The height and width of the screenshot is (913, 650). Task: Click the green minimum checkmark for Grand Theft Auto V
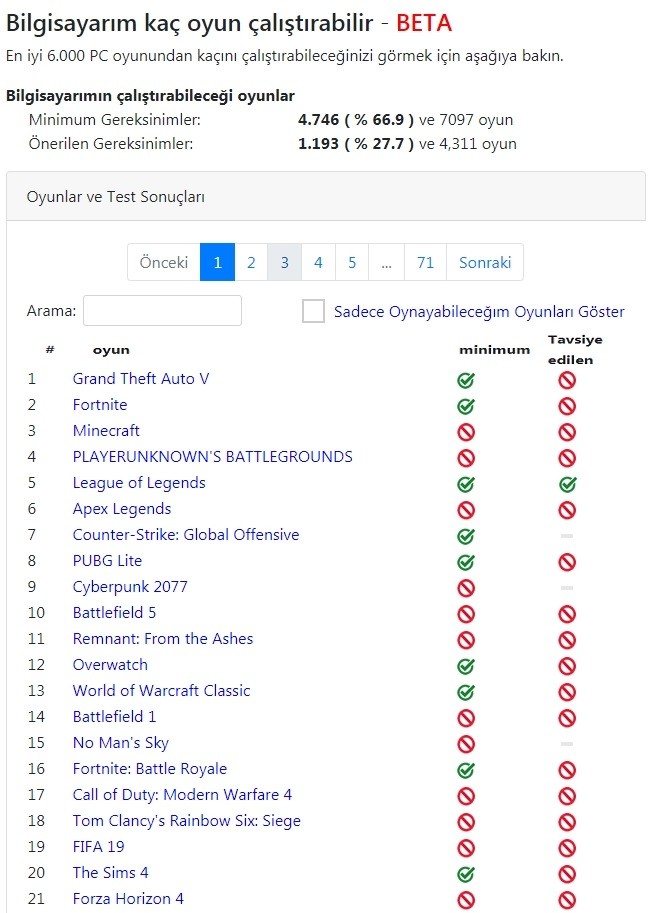pyautogui.click(x=466, y=380)
